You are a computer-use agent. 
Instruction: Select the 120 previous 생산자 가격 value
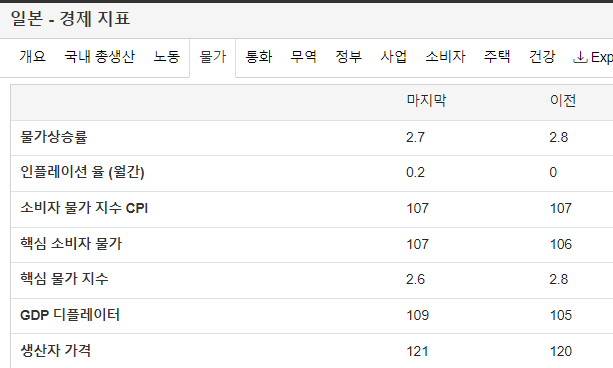pos(561,351)
